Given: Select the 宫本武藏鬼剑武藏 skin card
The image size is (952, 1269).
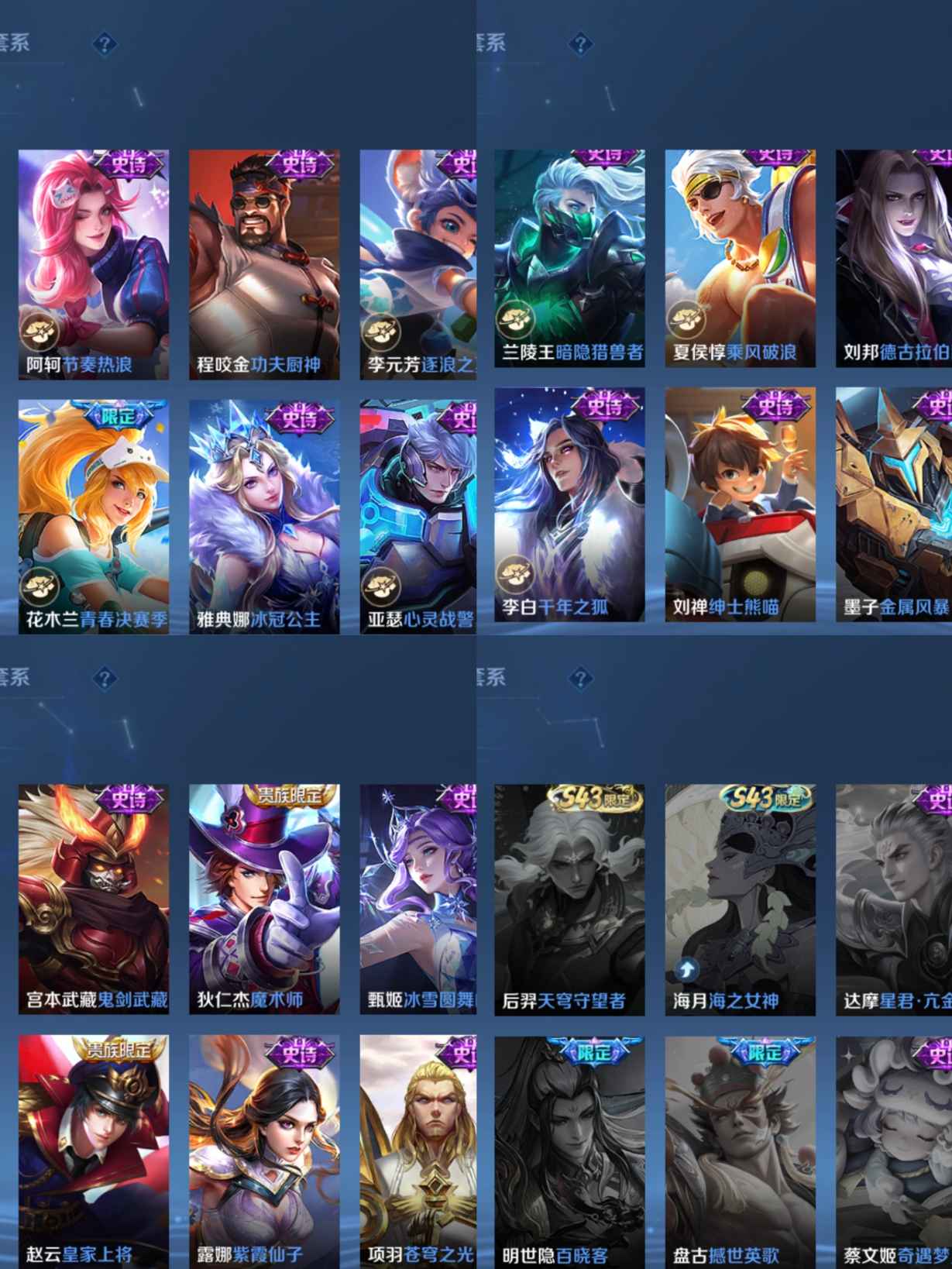Looking at the screenshot, I should 94,899.
